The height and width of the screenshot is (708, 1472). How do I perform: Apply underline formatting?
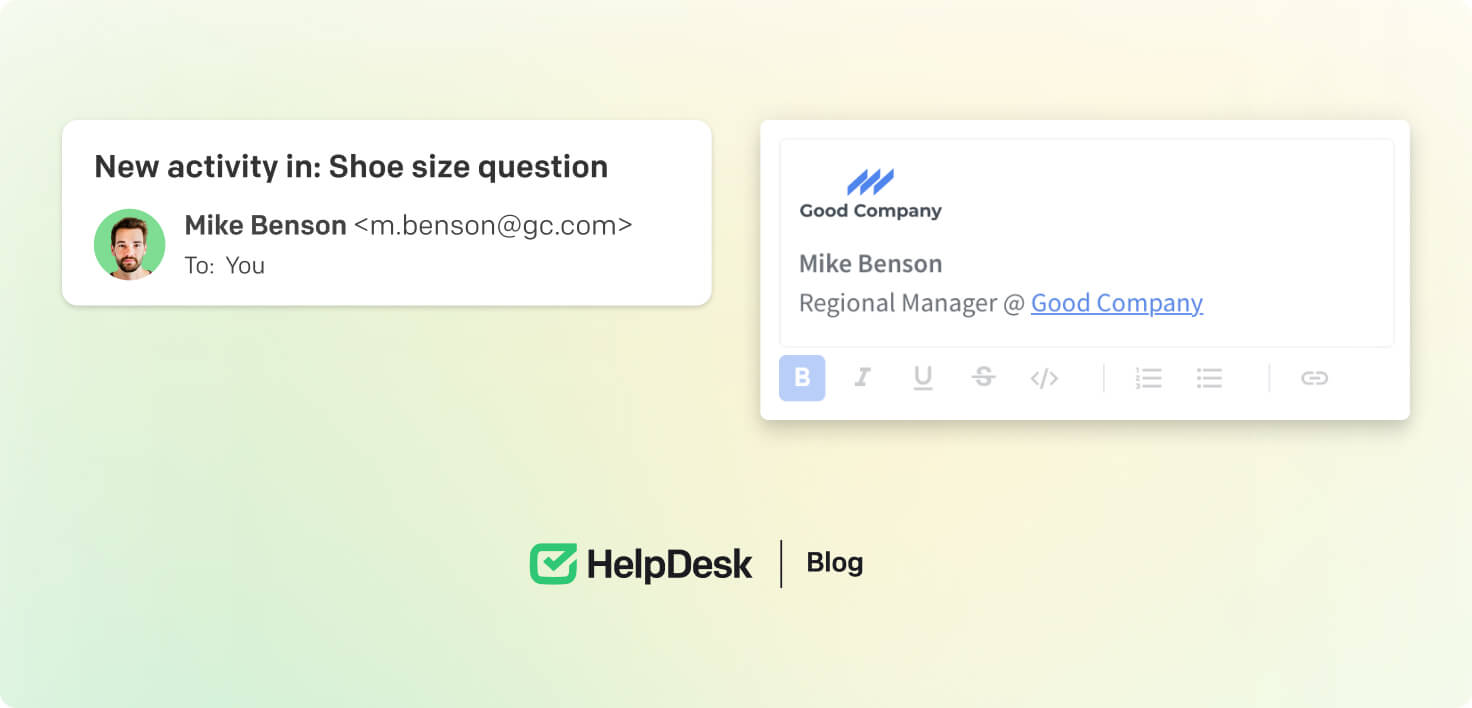[923, 378]
